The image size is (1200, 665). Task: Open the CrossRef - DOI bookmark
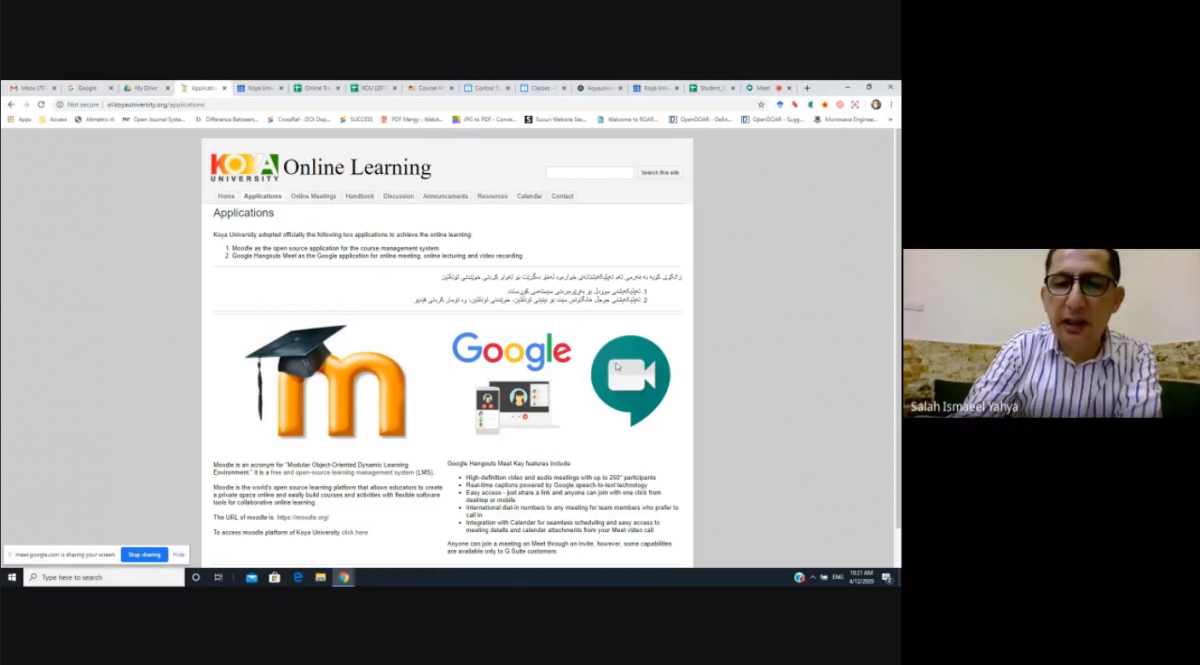pos(299,119)
